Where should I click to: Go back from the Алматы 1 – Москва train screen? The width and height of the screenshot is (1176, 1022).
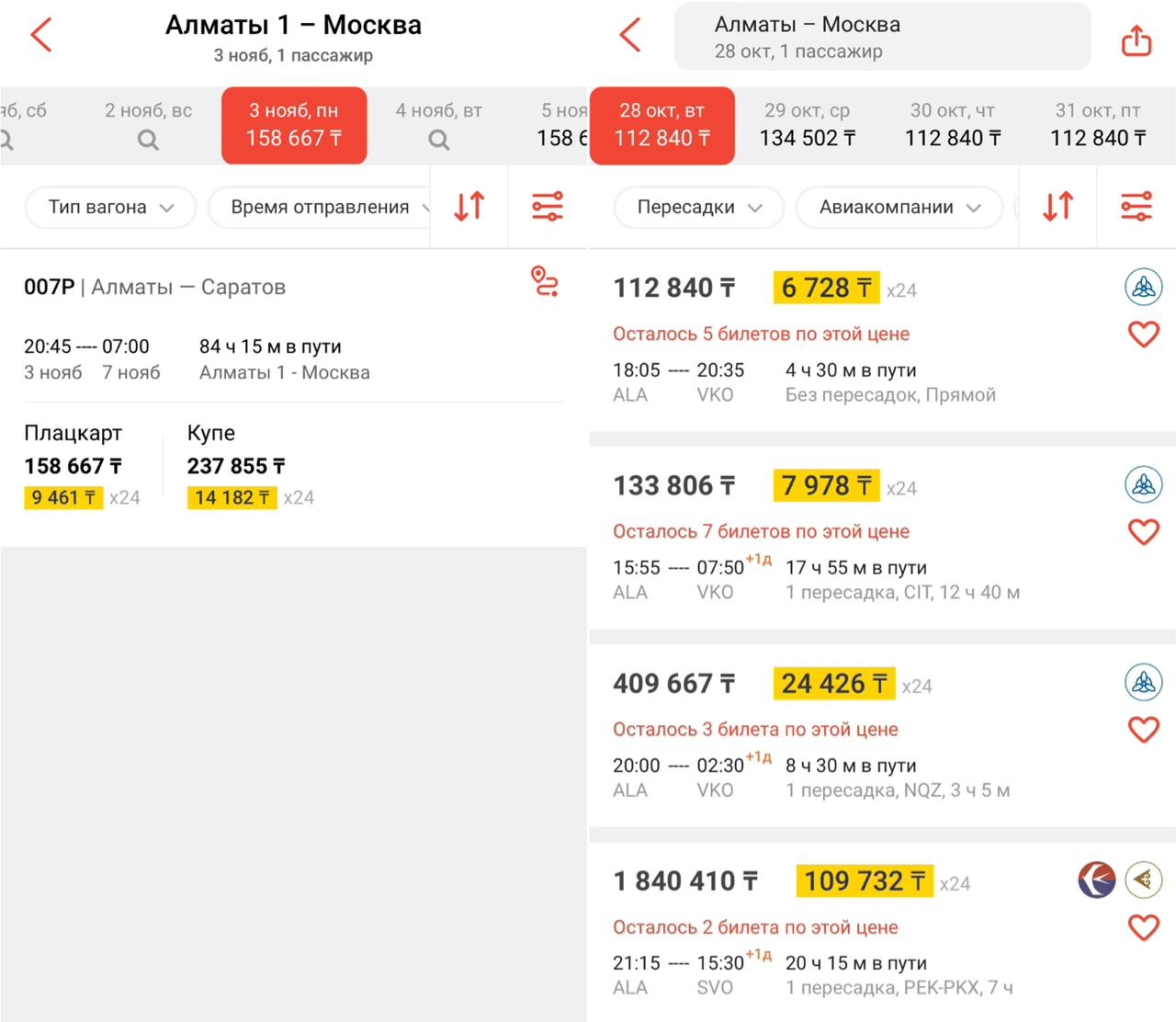(41, 36)
